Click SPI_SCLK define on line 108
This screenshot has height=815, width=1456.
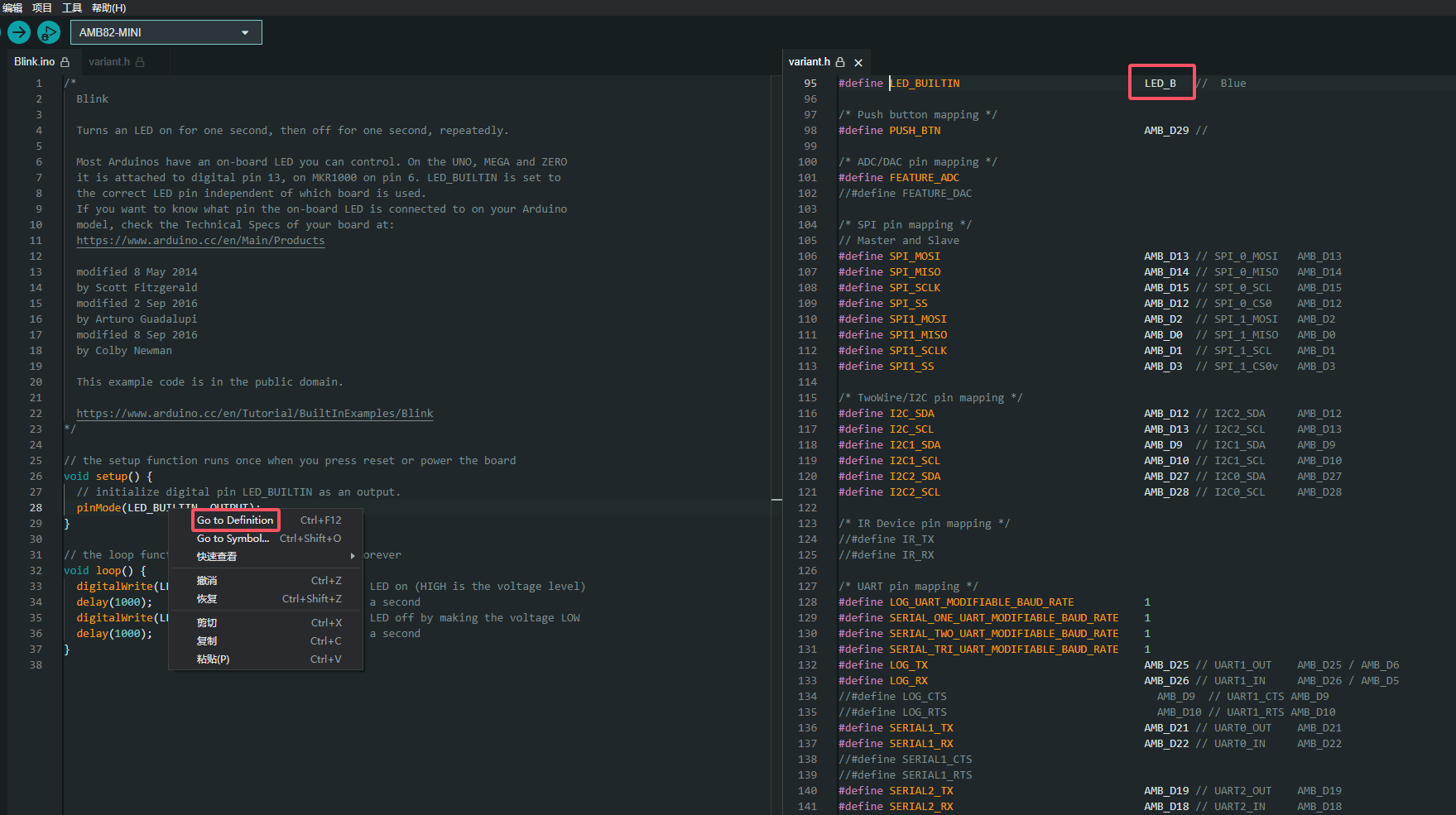[x=915, y=288]
